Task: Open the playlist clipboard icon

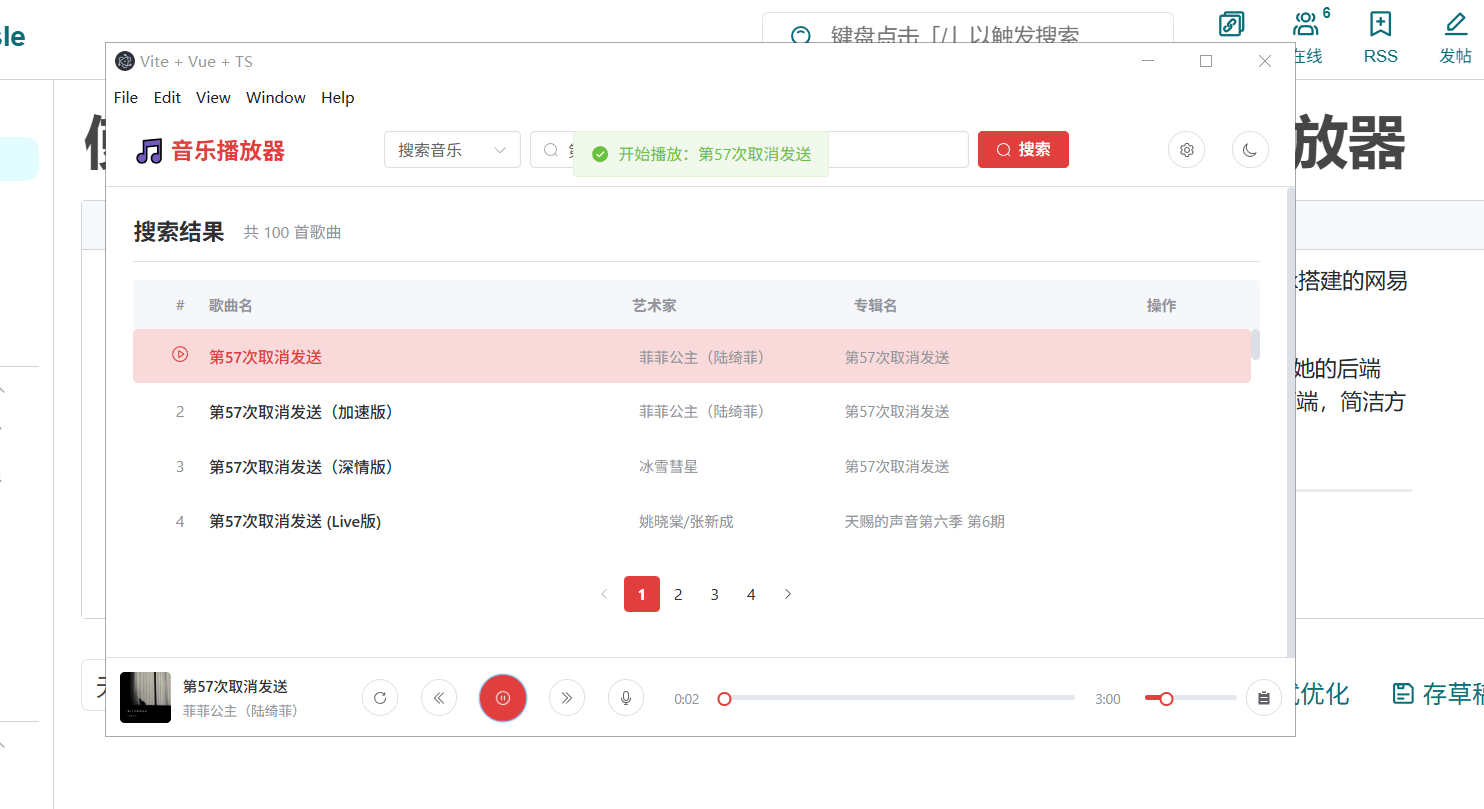Action: click(x=1263, y=698)
